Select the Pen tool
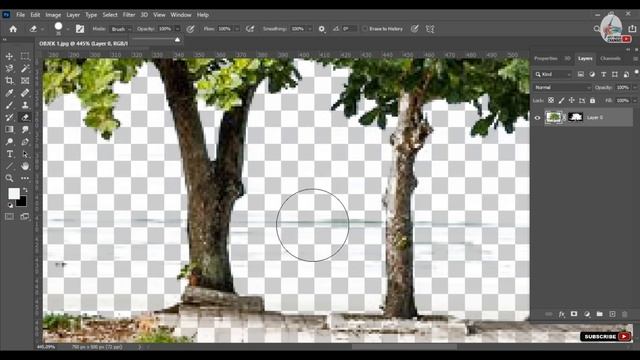640x360 pixels. click(25, 142)
